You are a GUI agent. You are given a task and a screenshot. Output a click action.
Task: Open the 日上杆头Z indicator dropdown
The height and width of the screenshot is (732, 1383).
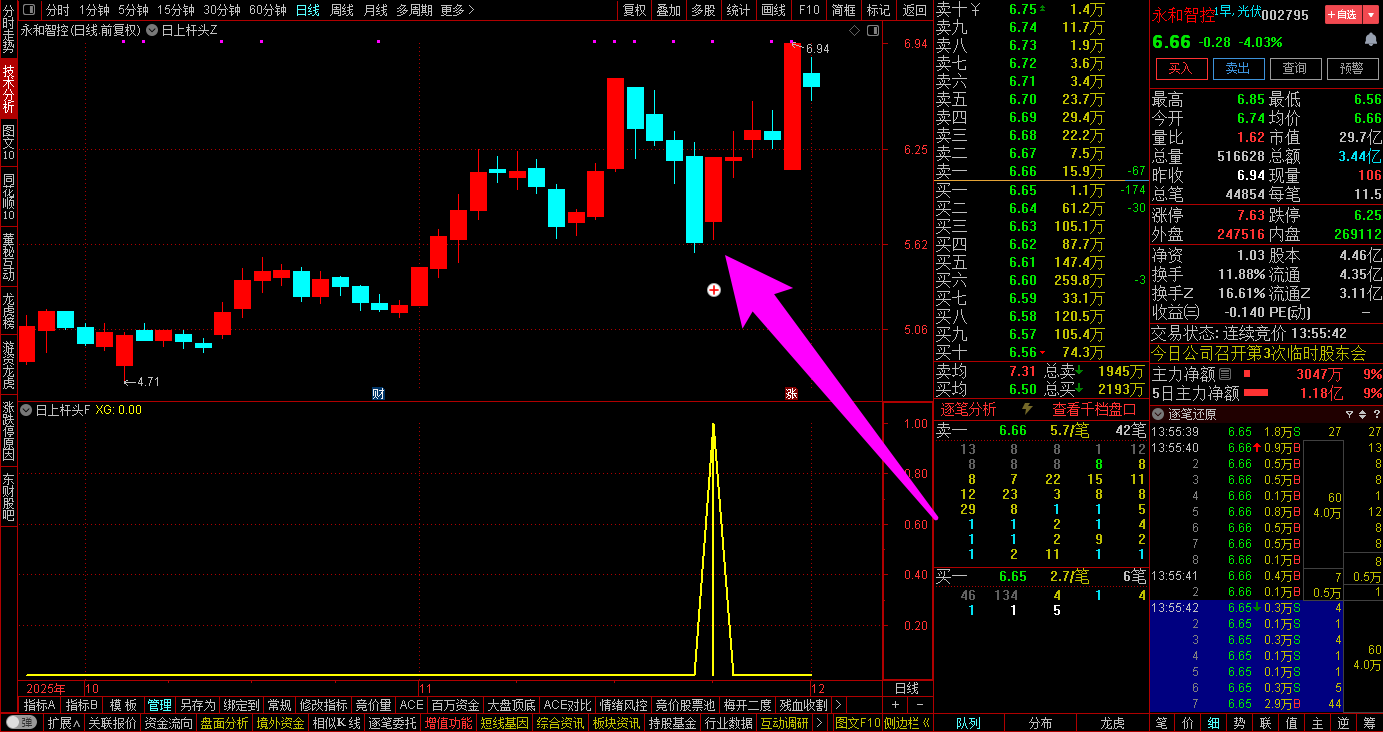tap(152, 30)
